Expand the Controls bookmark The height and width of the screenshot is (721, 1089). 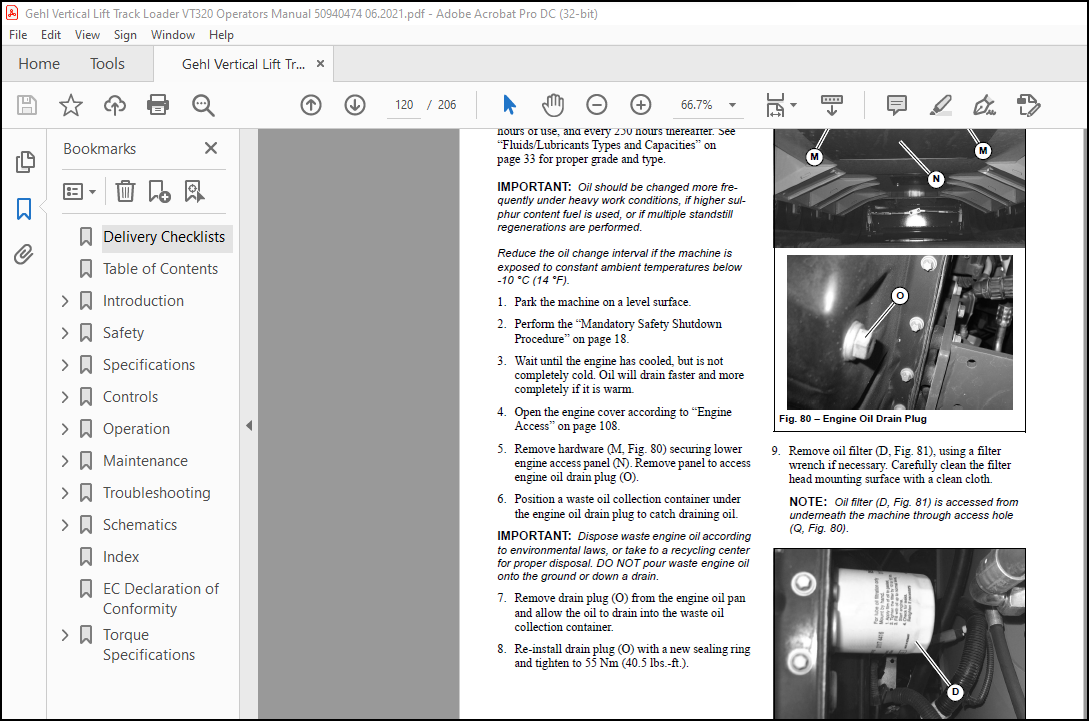point(65,397)
